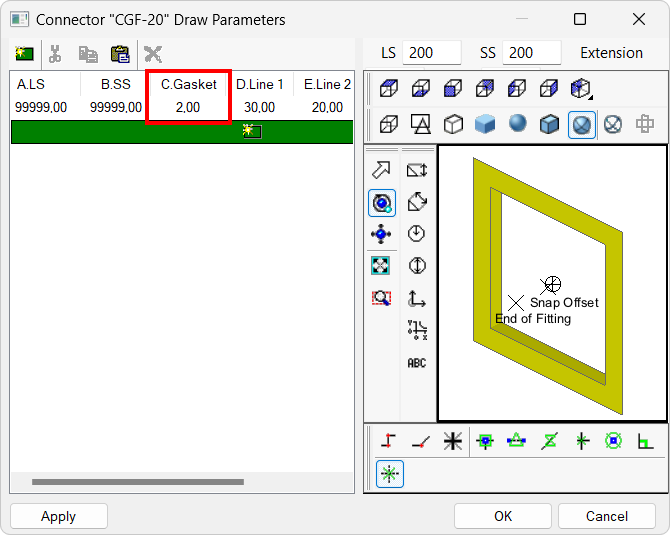
Task: Switch to the wireframe cube display mode
Action: pos(388,124)
